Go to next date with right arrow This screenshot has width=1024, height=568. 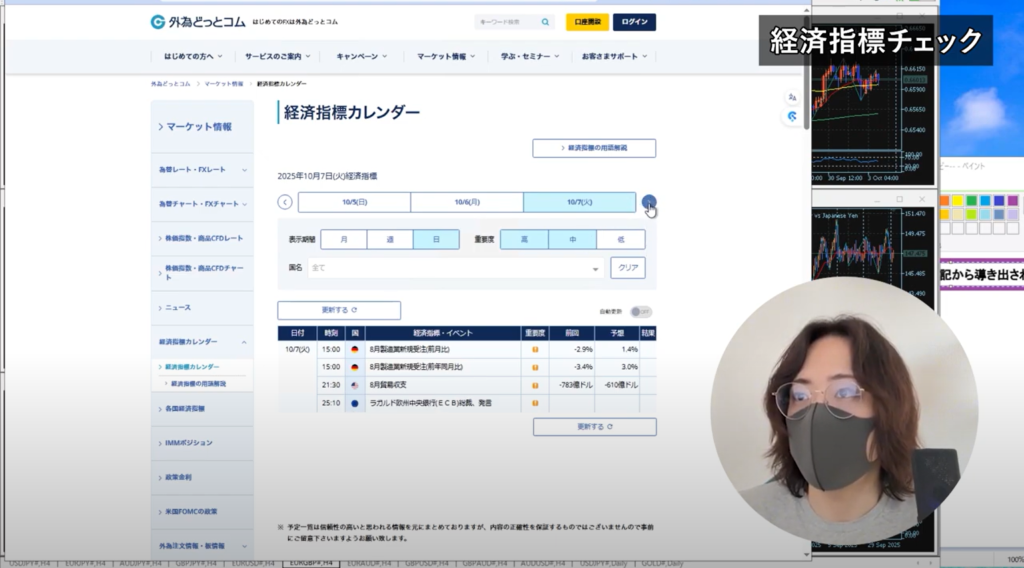649,202
